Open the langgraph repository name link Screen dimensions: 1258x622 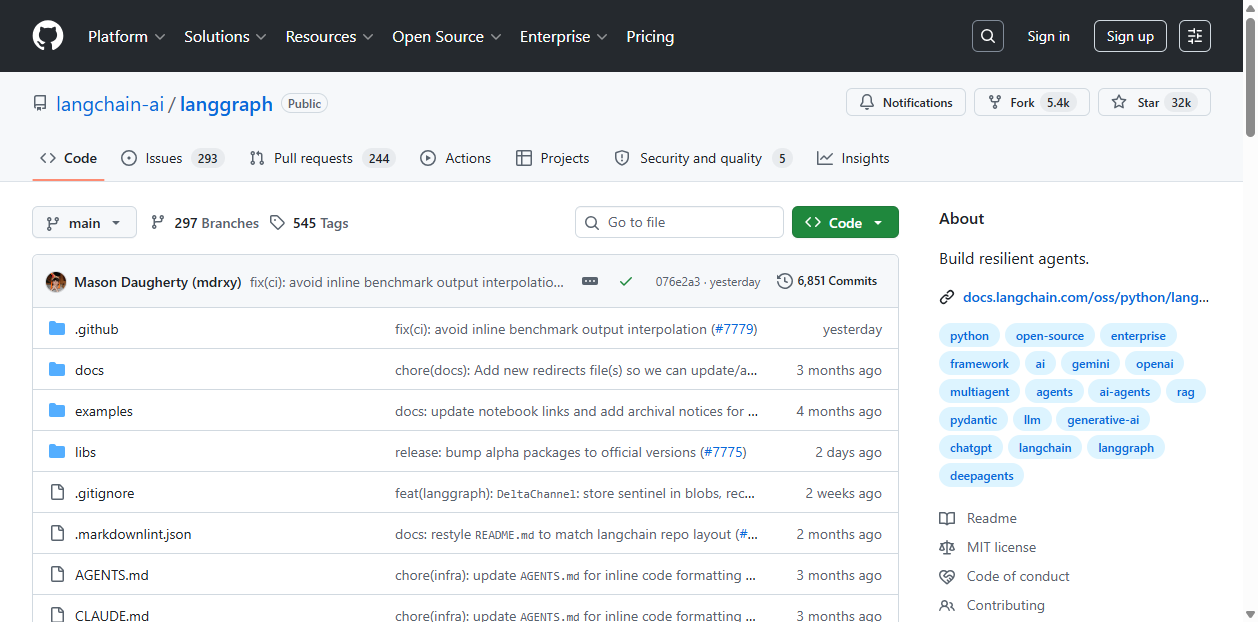(x=226, y=104)
